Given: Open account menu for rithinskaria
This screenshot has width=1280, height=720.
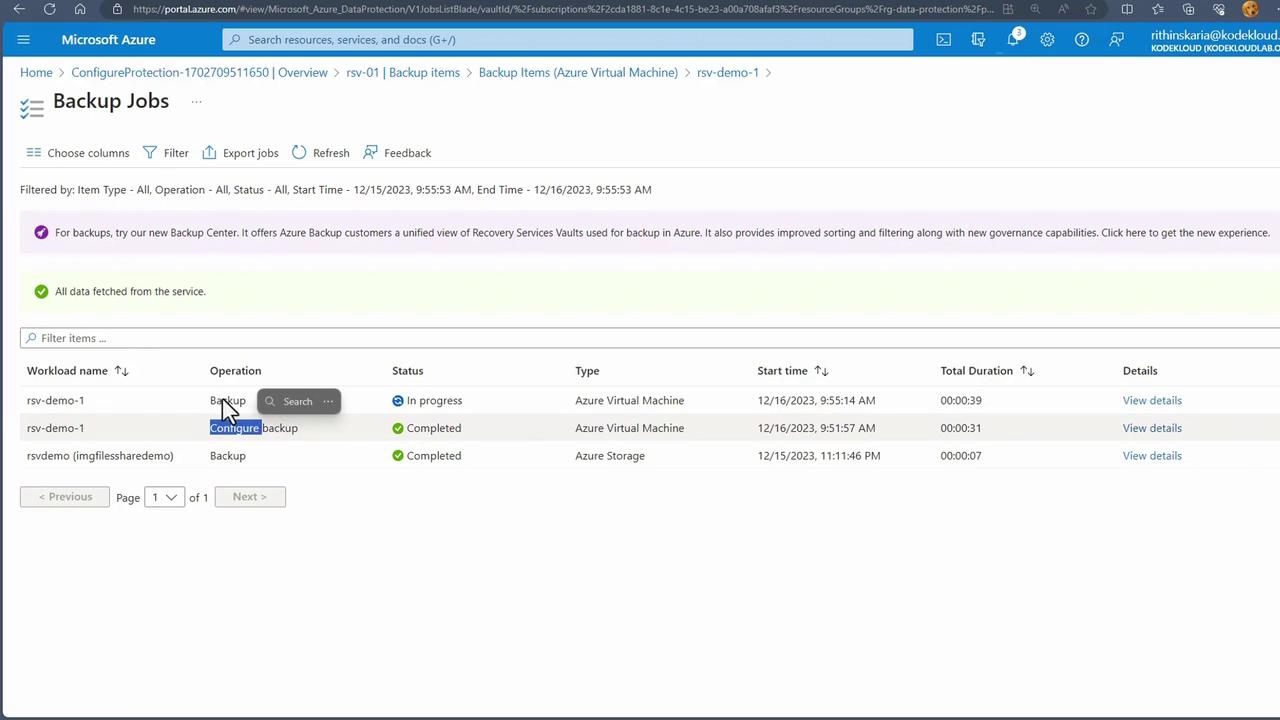Looking at the screenshot, I should (x=1215, y=40).
